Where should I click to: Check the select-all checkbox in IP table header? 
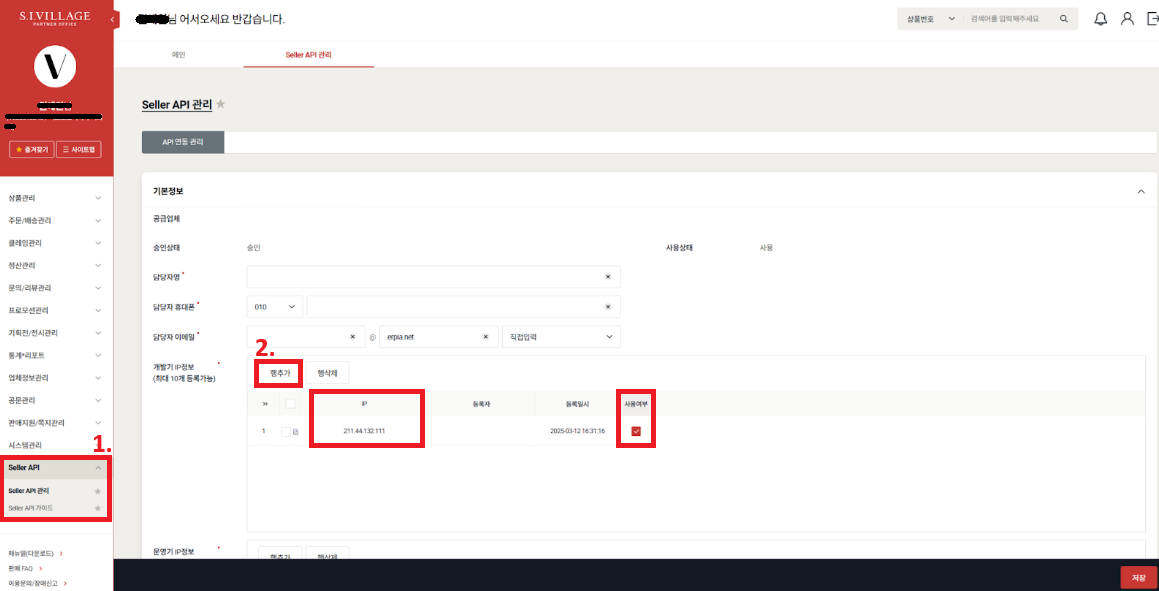point(291,404)
